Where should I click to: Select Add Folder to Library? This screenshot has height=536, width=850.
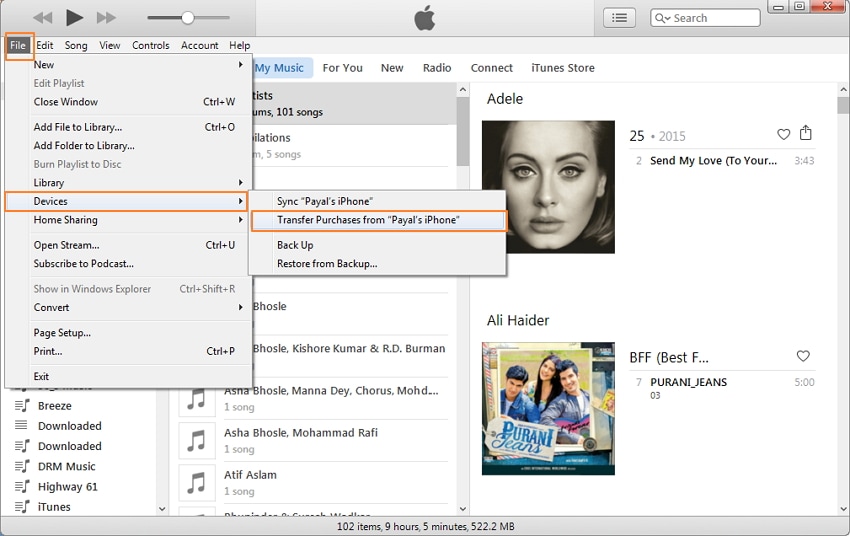[x=128, y=145]
